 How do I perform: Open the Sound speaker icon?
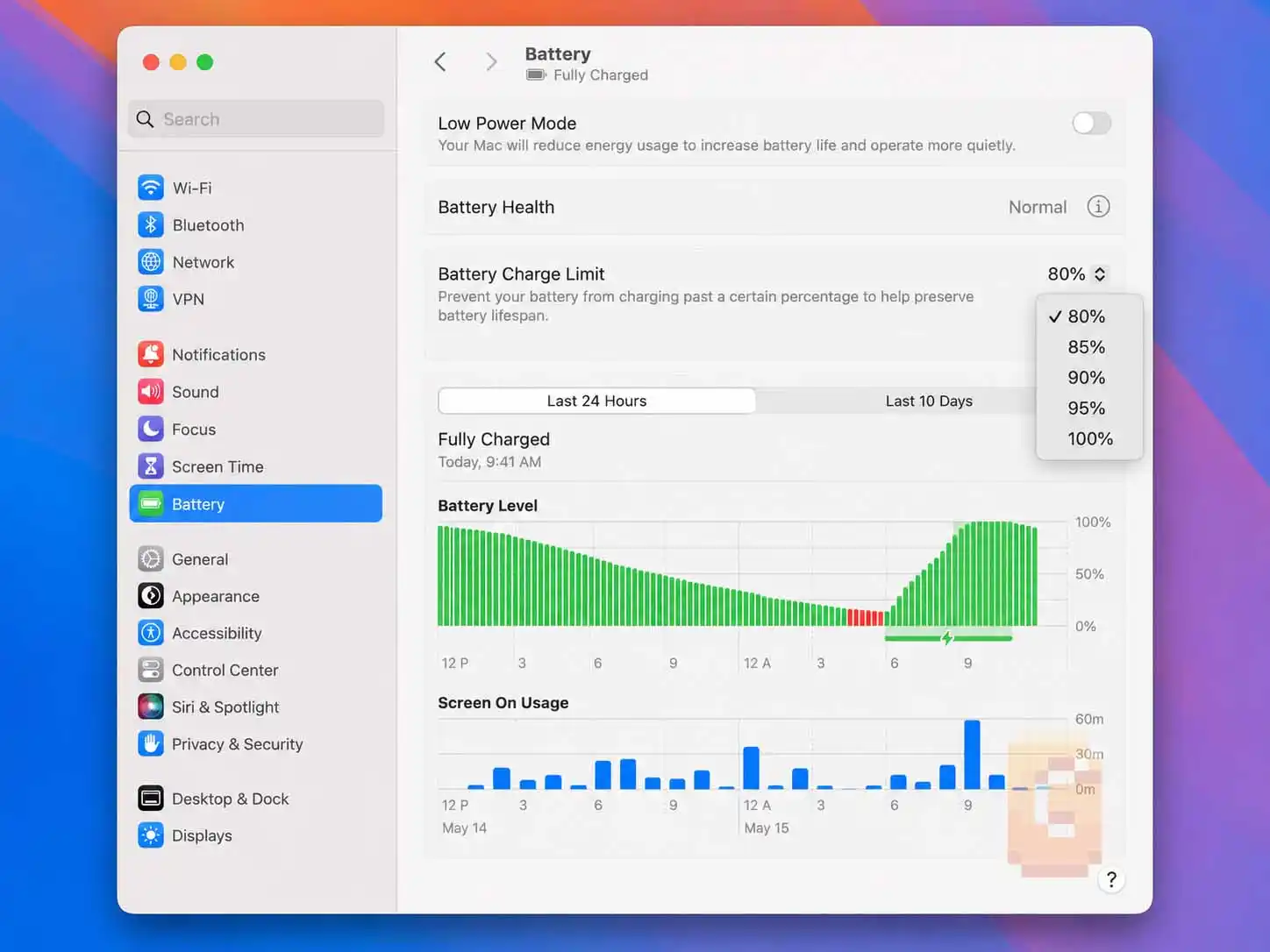coord(151,392)
